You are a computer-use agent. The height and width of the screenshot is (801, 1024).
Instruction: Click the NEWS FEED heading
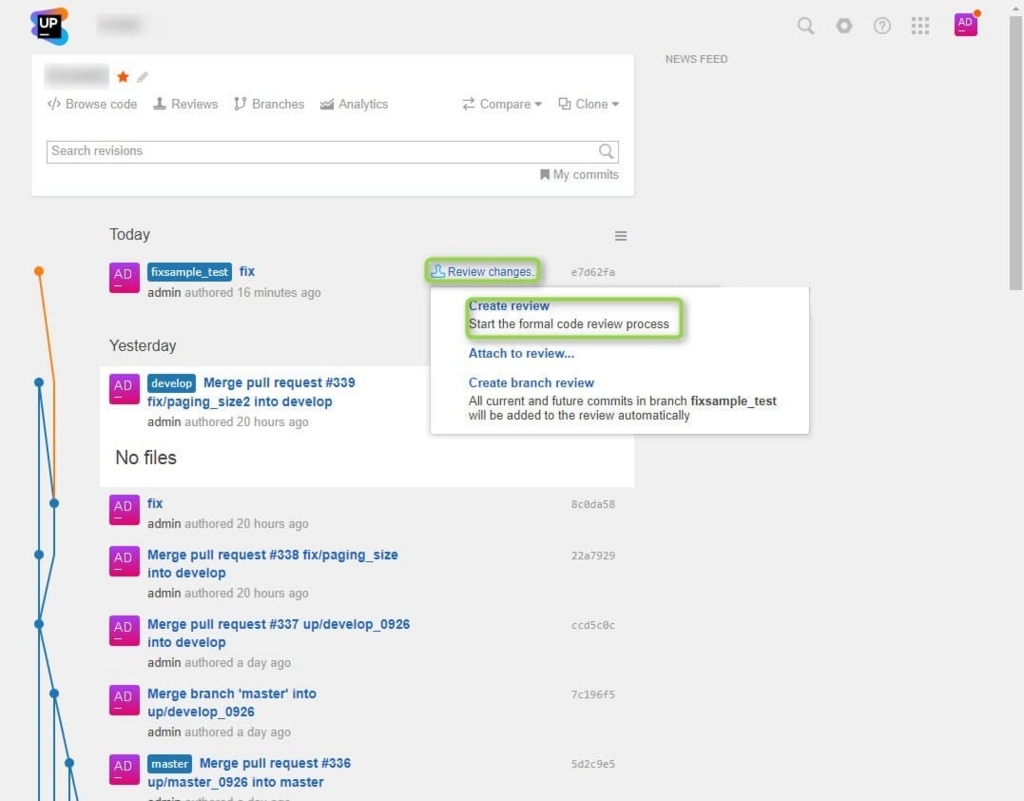[696, 59]
